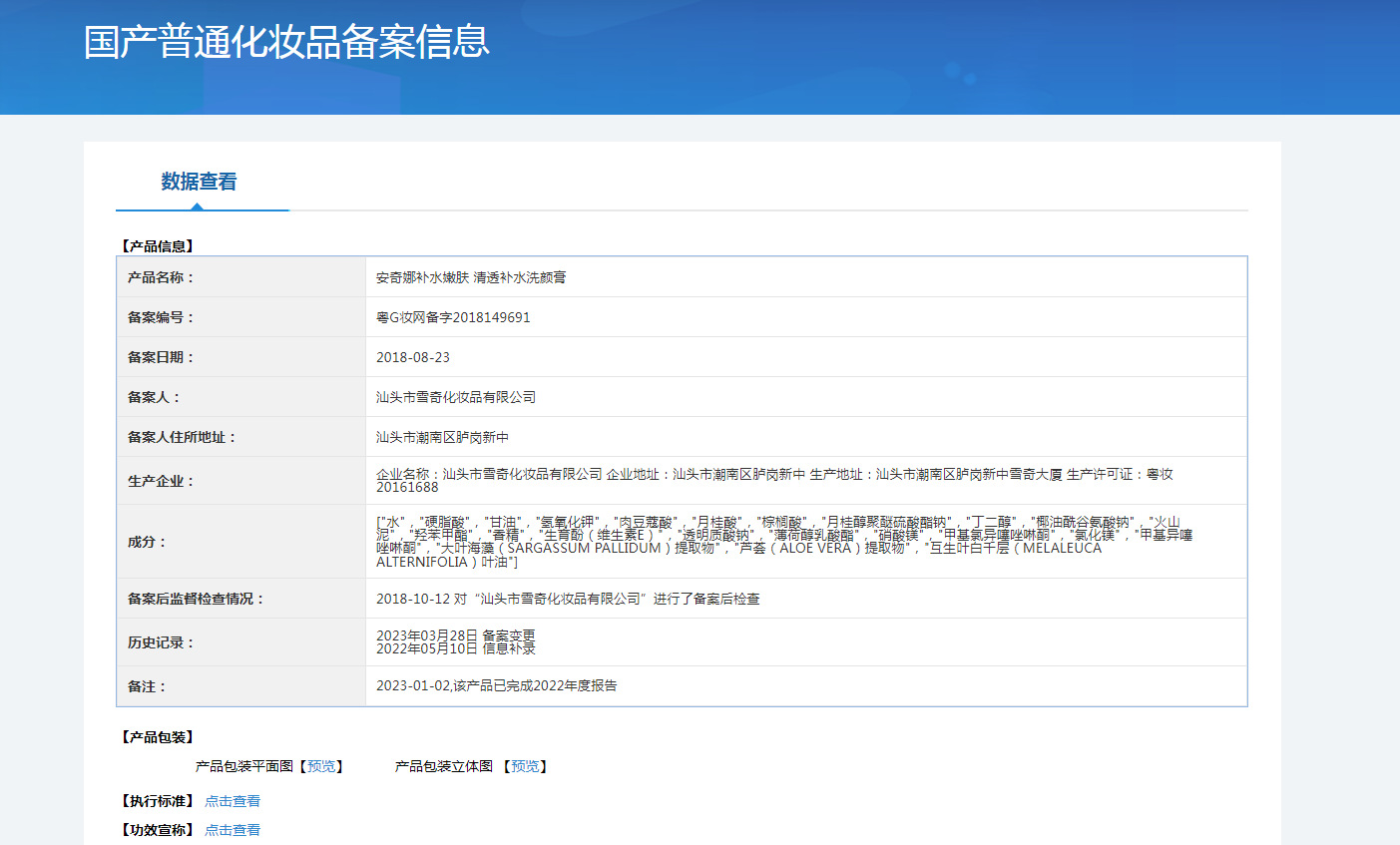Viewport: 1400px width, 845px height.
Task: Click the 【产品信息】 section heading
Action: coord(158,246)
